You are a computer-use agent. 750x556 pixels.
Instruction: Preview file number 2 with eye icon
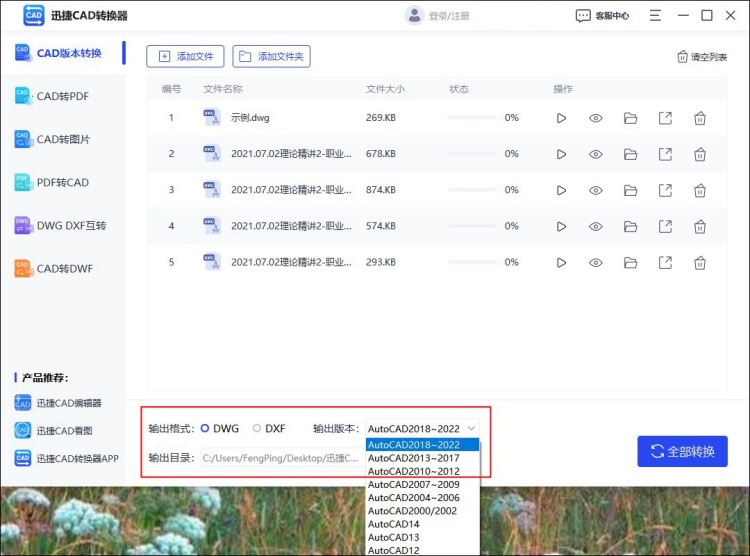(x=596, y=154)
